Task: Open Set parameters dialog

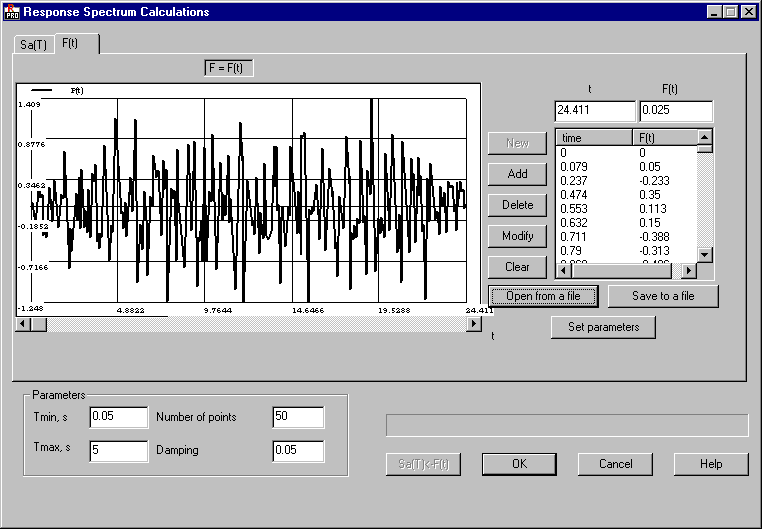Action: point(604,327)
